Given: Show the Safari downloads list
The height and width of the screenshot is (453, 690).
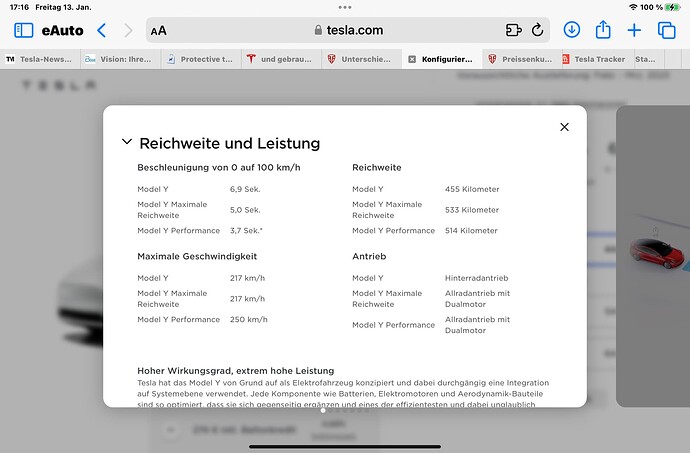Looking at the screenshot, I should pyautogui.click(x=572, y=30).
